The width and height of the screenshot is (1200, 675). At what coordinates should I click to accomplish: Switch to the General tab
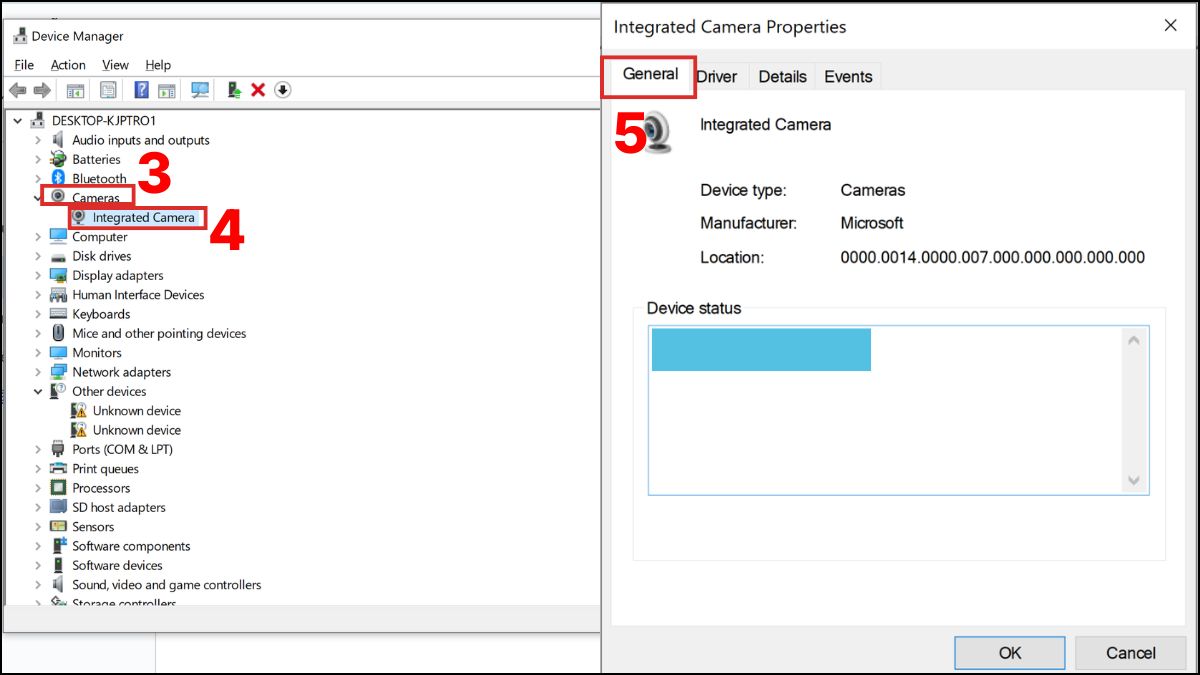[650, 75]
